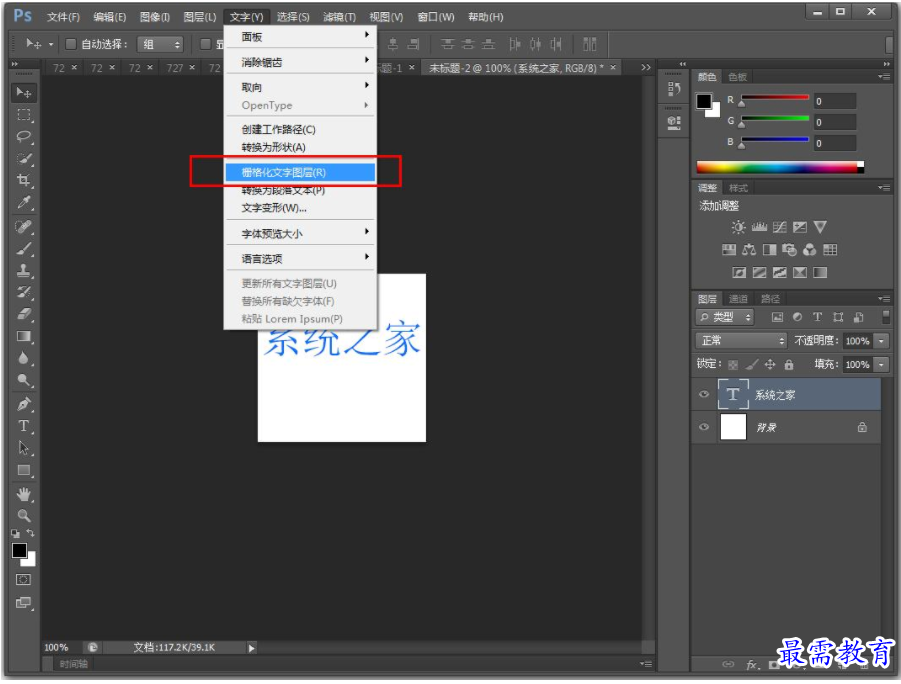This screenshot has width=901, height=684.
Task: Expand the 面板 submenu
Action: pyautogui.click(x=300, y=36)
